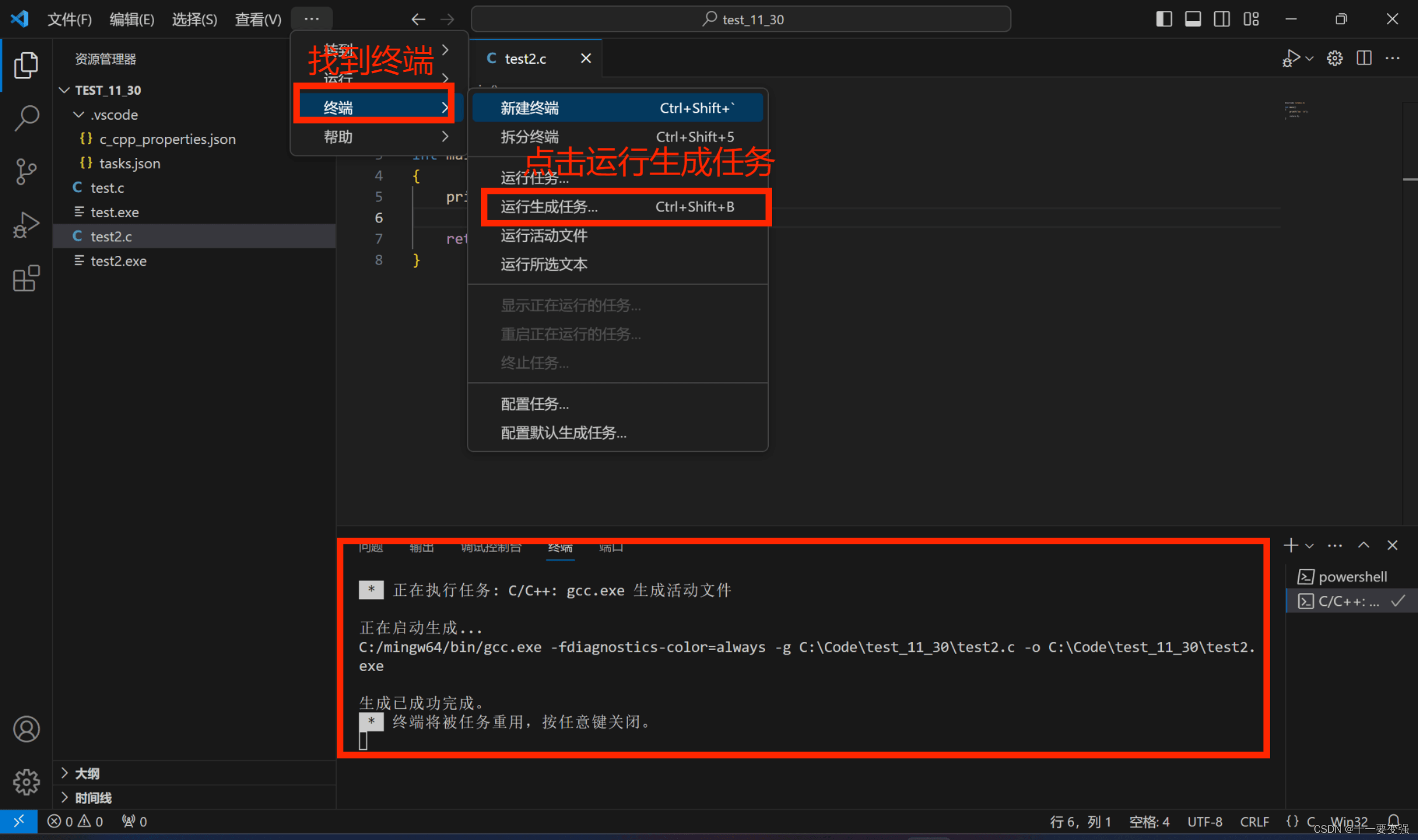
Task: Open the 文件(F) menu
Action: (69, 19)
